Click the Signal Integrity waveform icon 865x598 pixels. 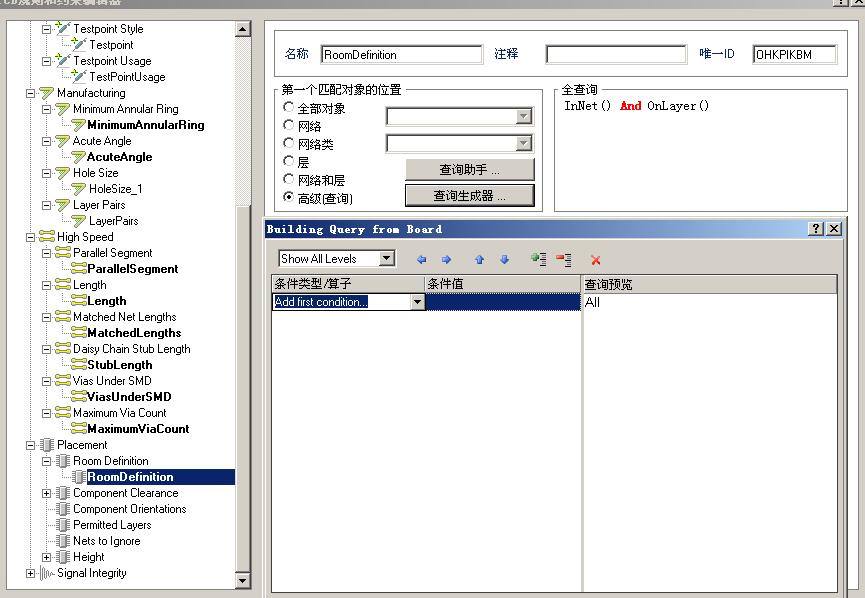tap(47, 573)
